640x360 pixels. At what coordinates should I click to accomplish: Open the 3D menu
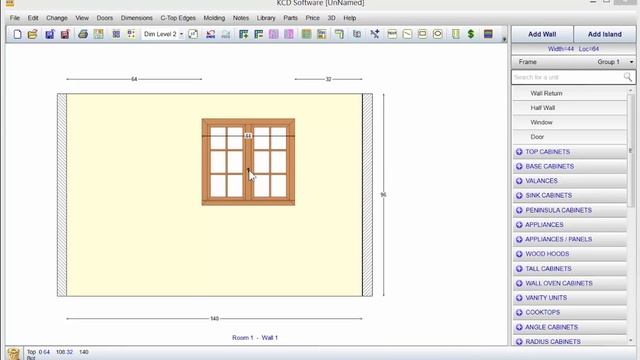click(x=331, y=18)
